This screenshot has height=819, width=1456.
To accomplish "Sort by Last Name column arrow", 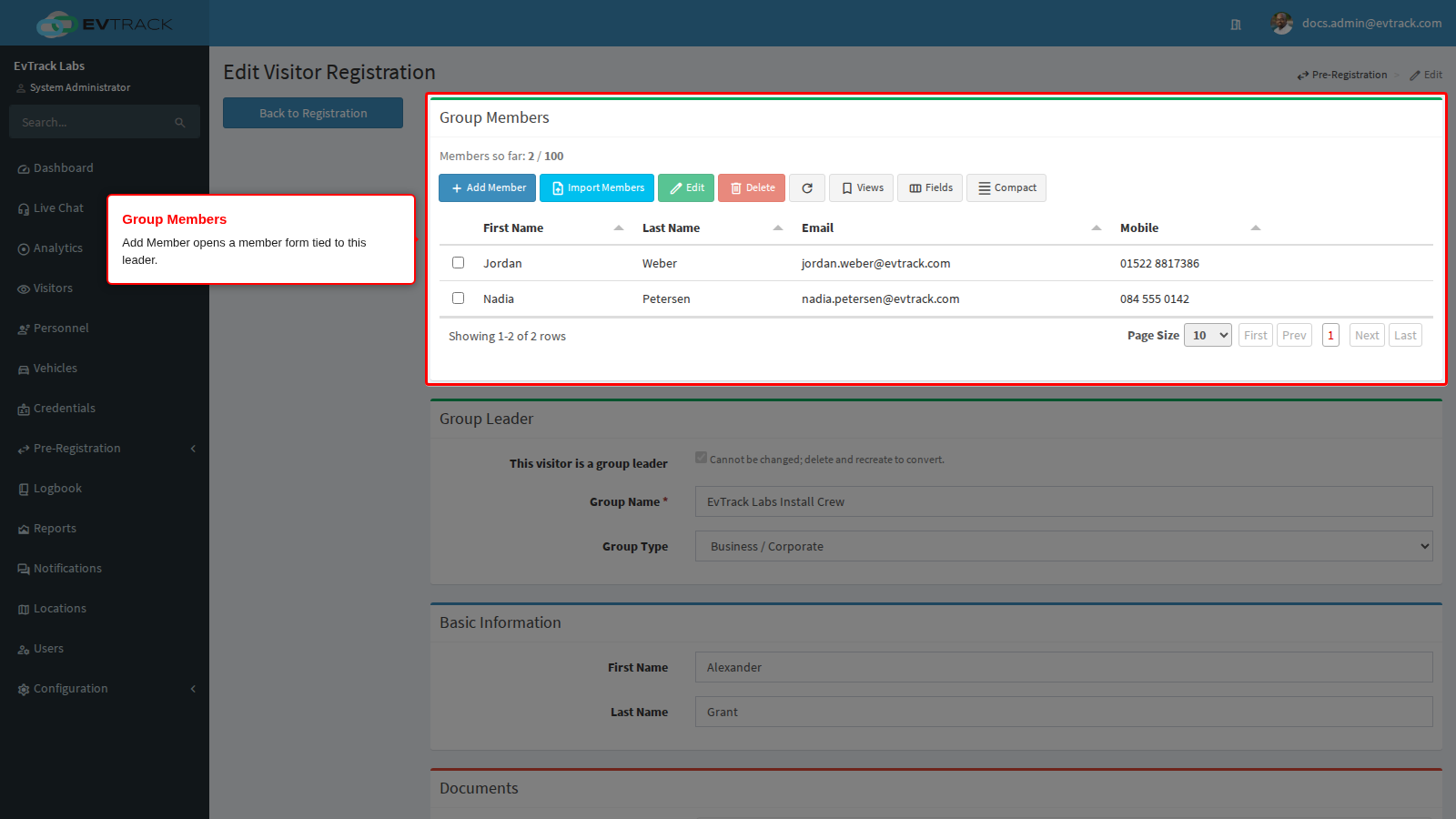I will tap(778, 228).
